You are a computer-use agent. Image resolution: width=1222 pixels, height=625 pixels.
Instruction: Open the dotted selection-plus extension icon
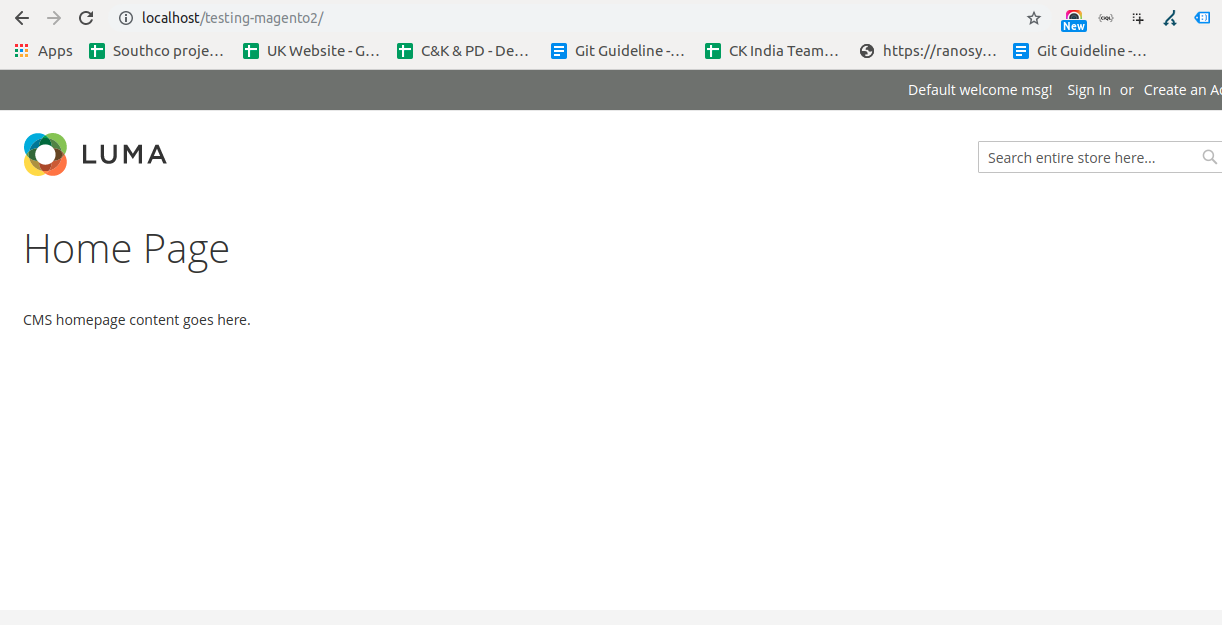point(1138,18)
